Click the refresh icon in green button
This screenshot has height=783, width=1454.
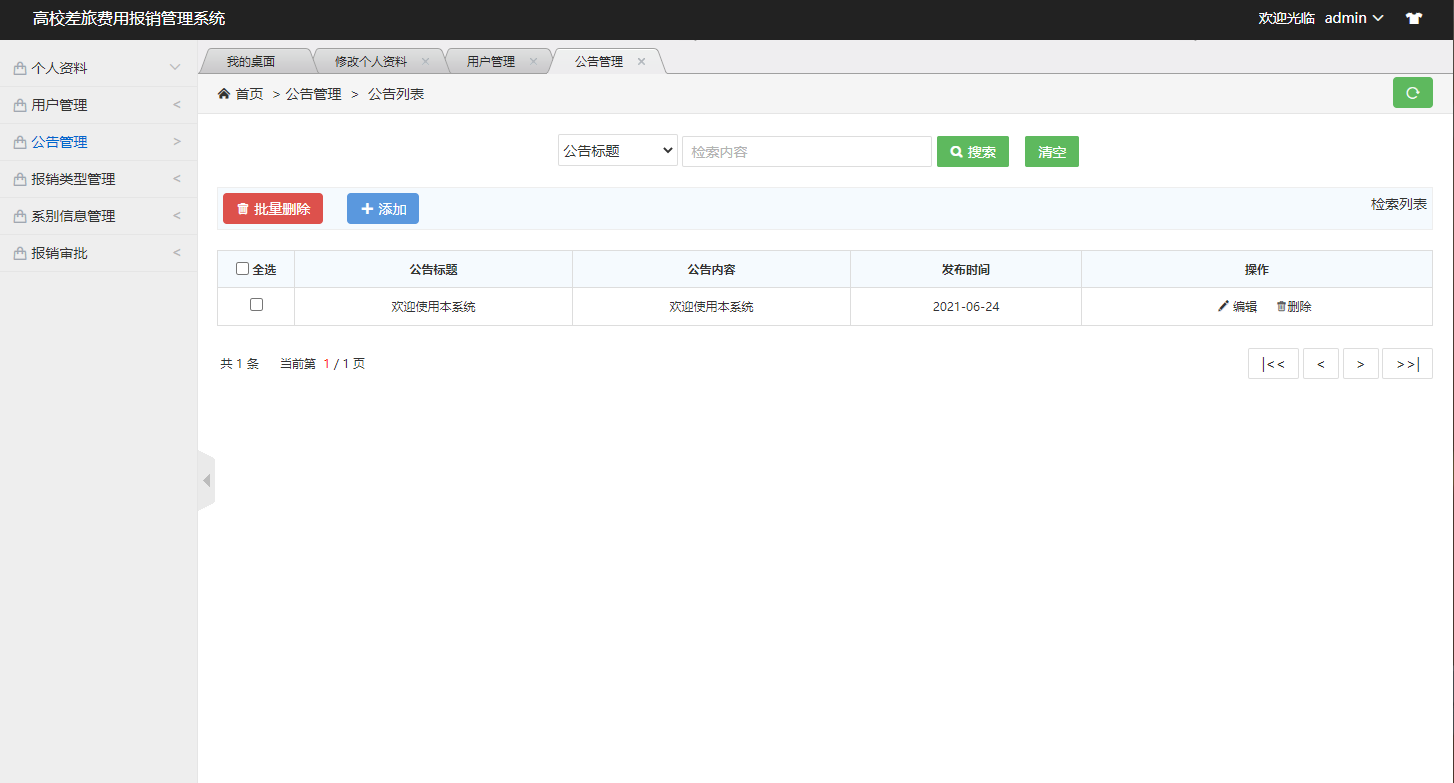[x=1412, y=92]
